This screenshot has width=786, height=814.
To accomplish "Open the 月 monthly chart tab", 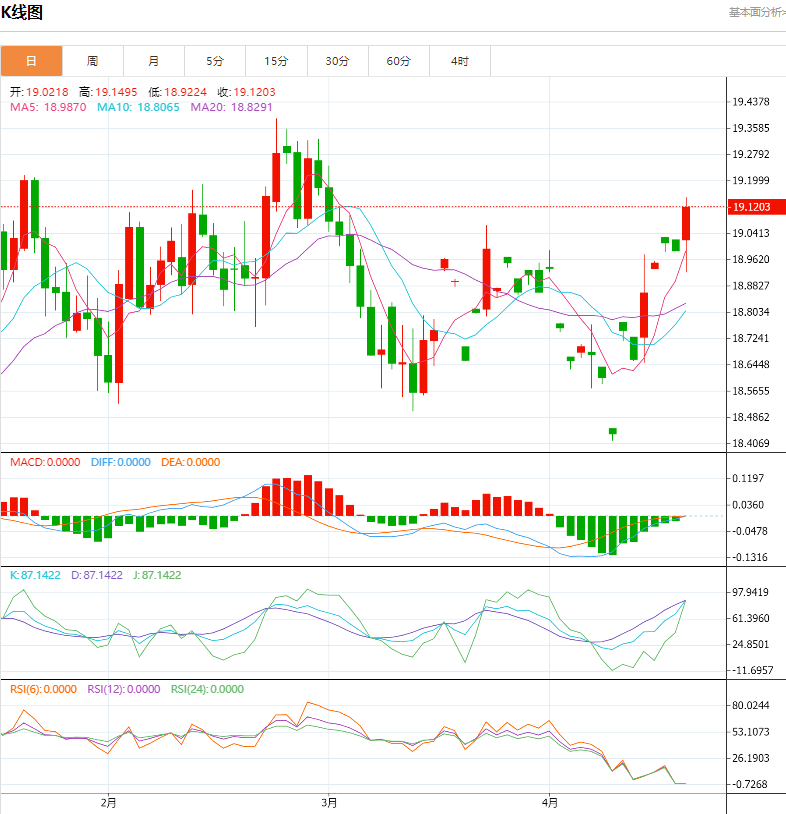I will [x=153, y=61].
